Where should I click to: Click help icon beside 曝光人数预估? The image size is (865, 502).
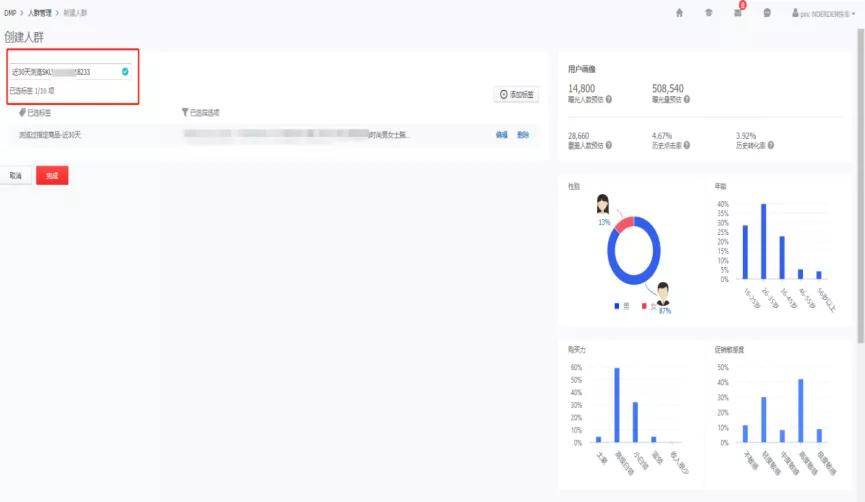coord(609,100)
